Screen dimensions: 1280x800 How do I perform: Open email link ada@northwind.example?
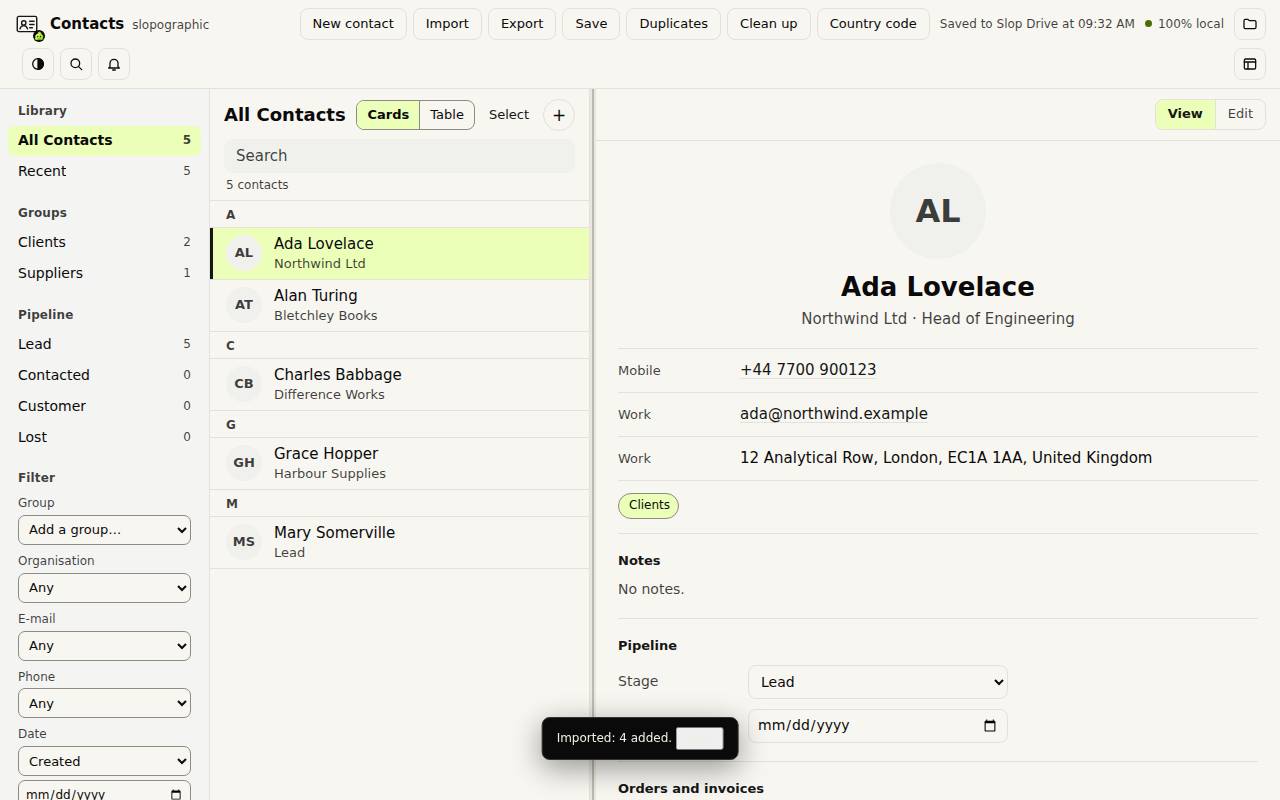point(834,414)
